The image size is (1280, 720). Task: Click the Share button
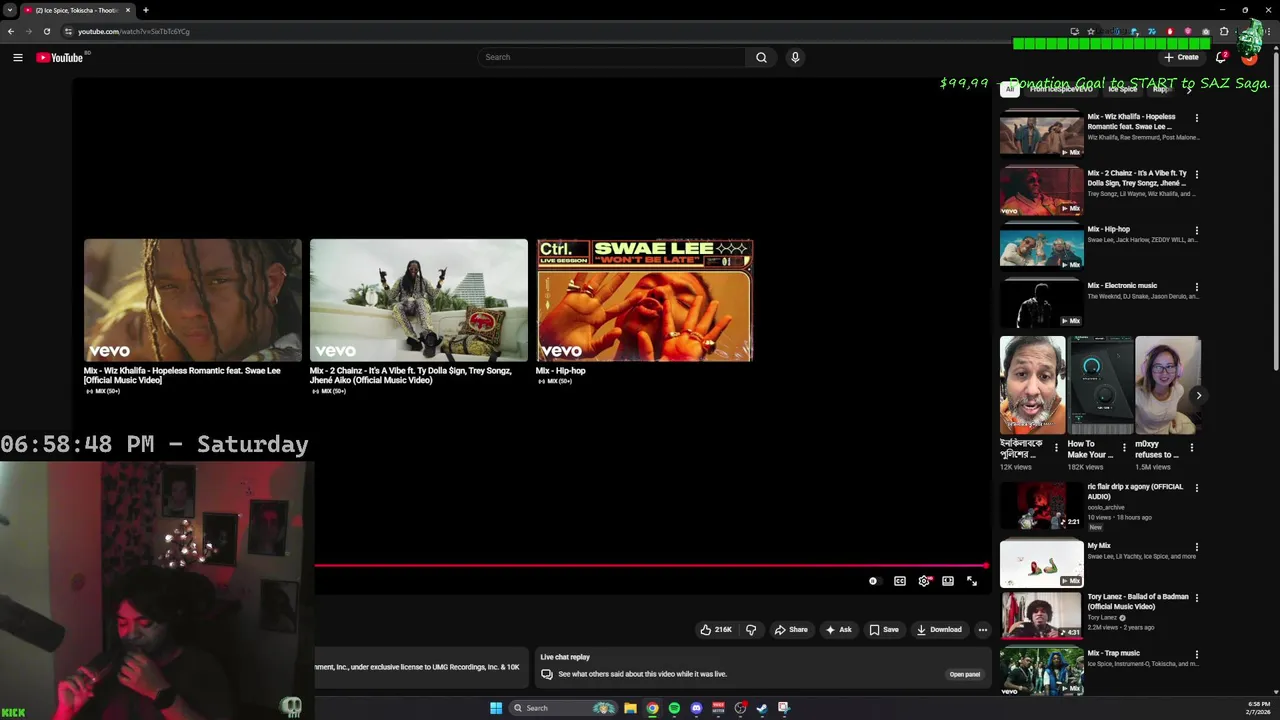(791, 630)
